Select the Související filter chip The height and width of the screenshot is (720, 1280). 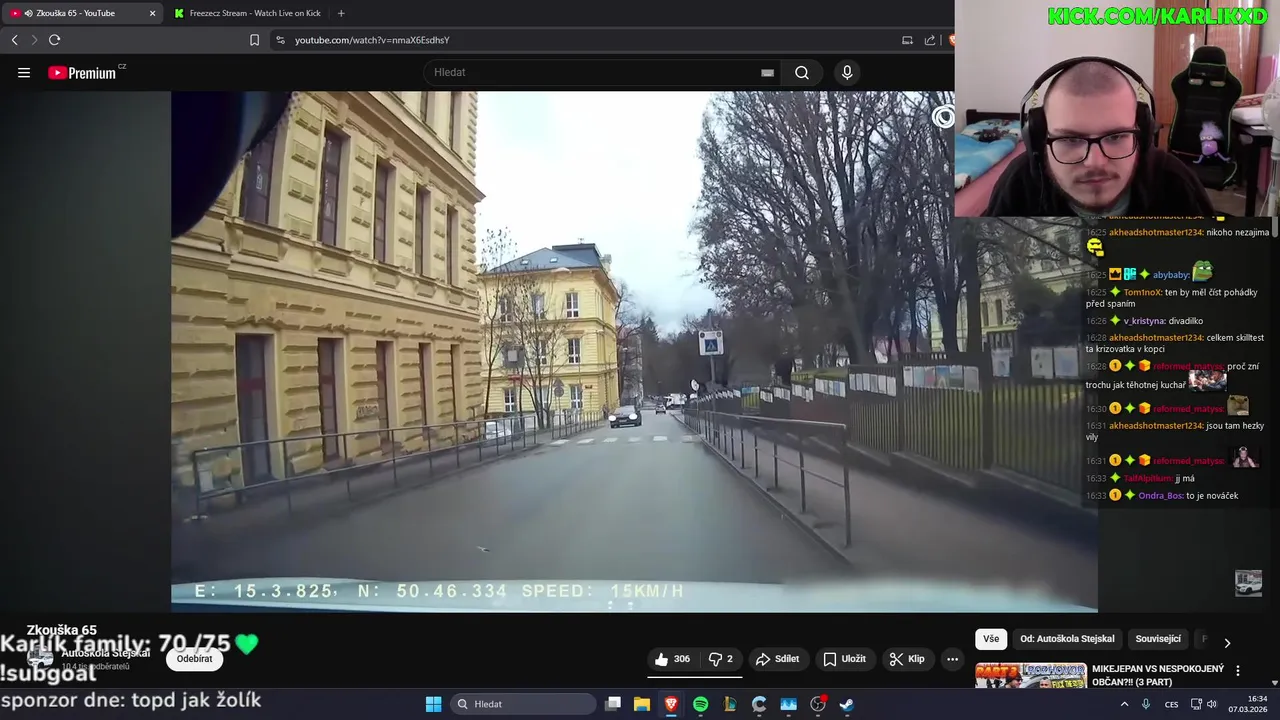point(1158,639)
